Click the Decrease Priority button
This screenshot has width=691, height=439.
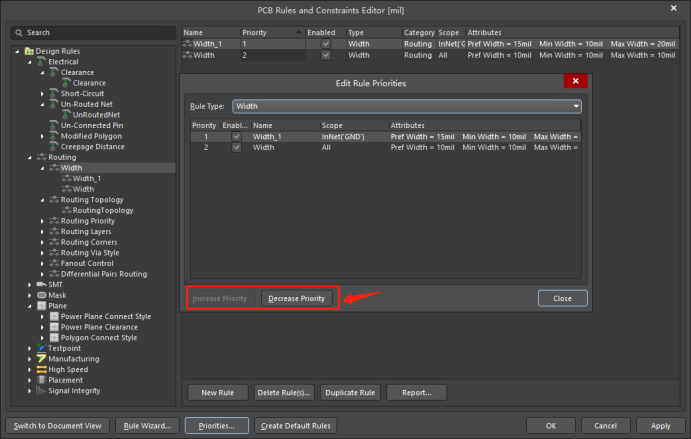[297, 298]
